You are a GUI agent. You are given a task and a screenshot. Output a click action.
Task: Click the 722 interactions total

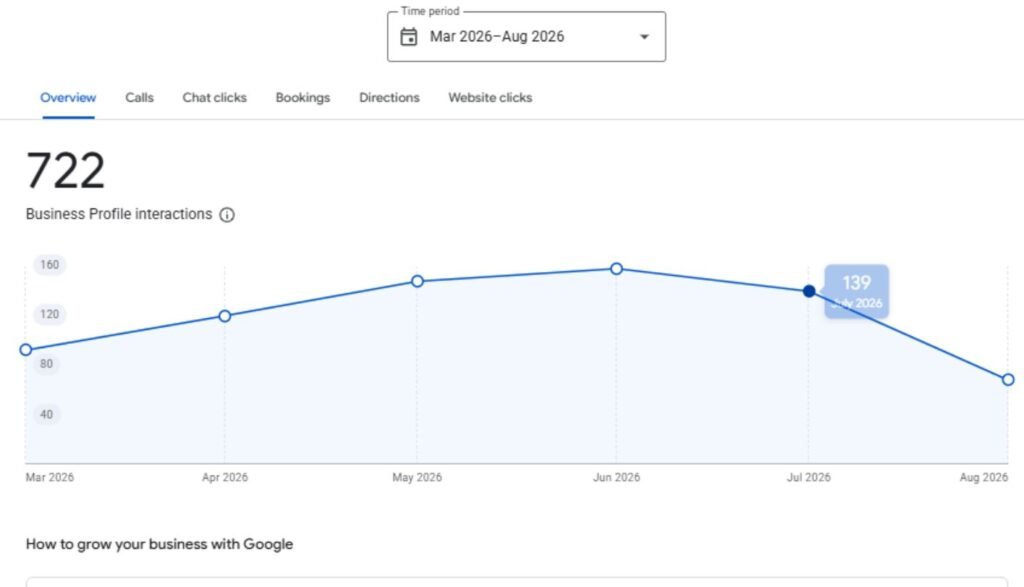(x=65, y=171)
